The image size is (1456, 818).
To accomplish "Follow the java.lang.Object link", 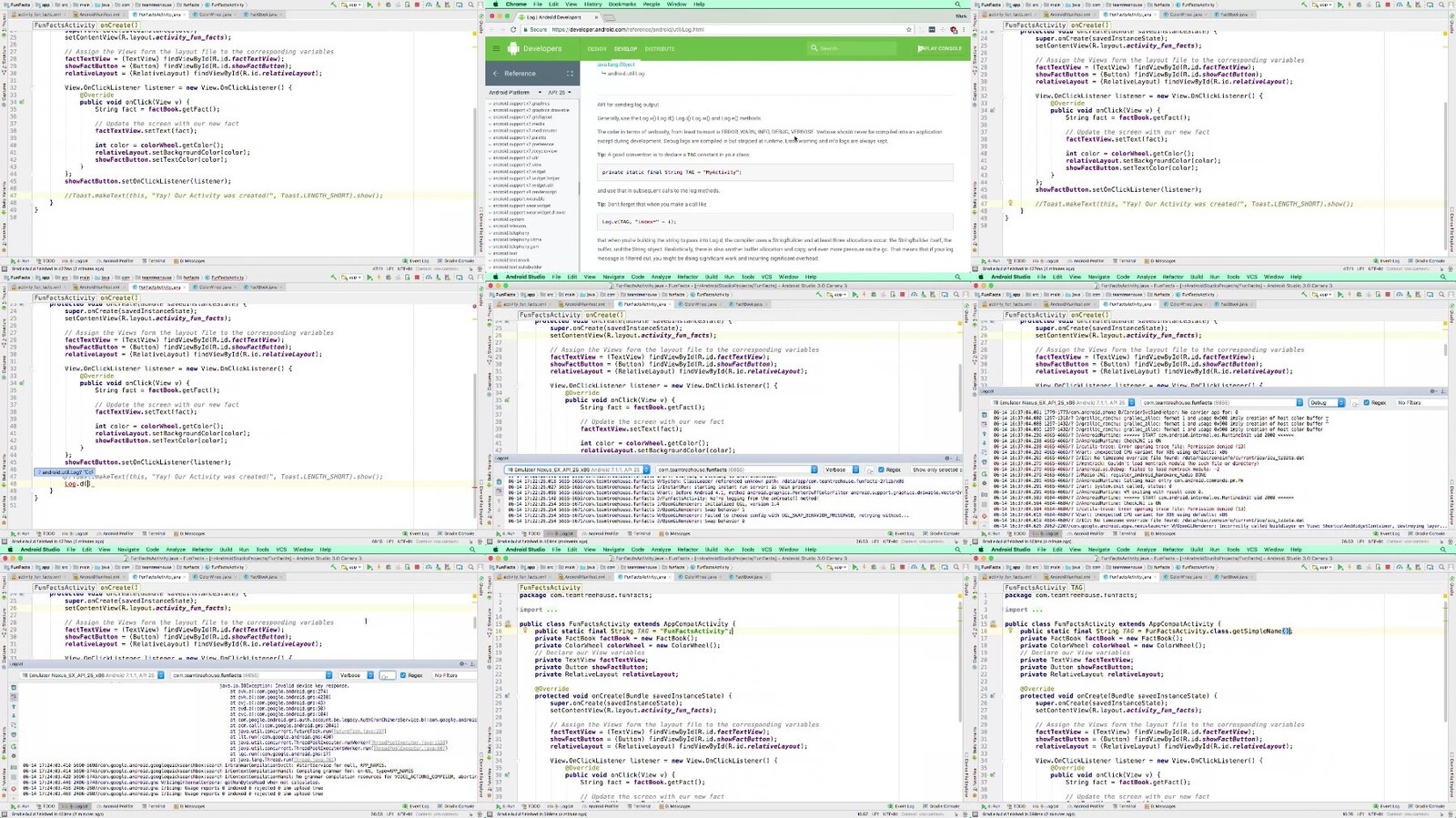I will pos(616,65).
